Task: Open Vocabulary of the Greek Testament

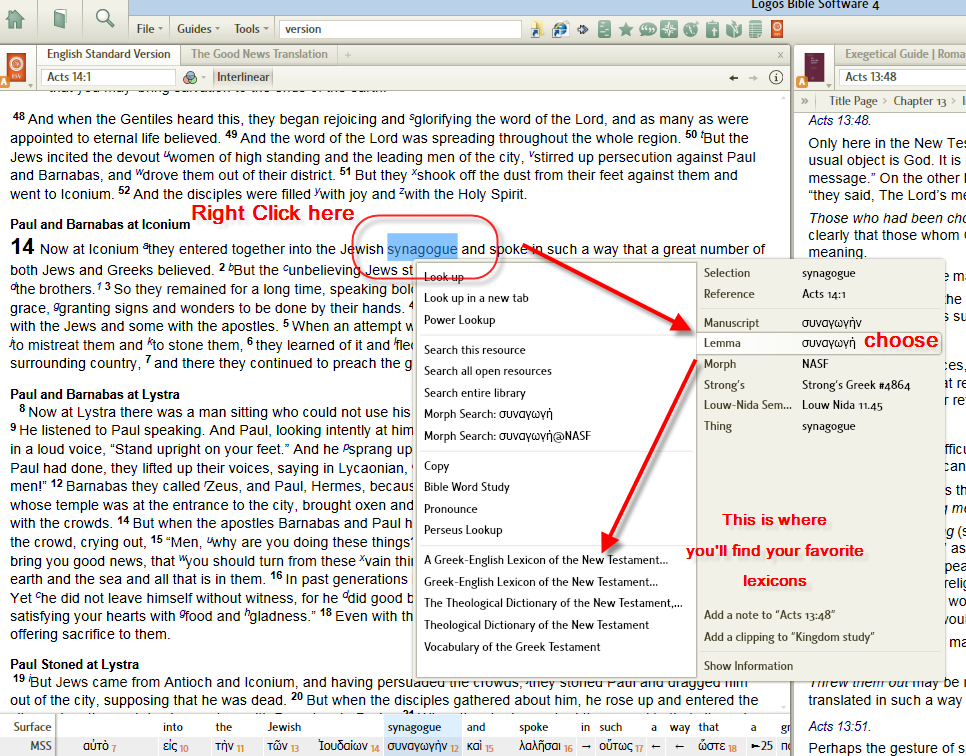Action: coord(512,647)
